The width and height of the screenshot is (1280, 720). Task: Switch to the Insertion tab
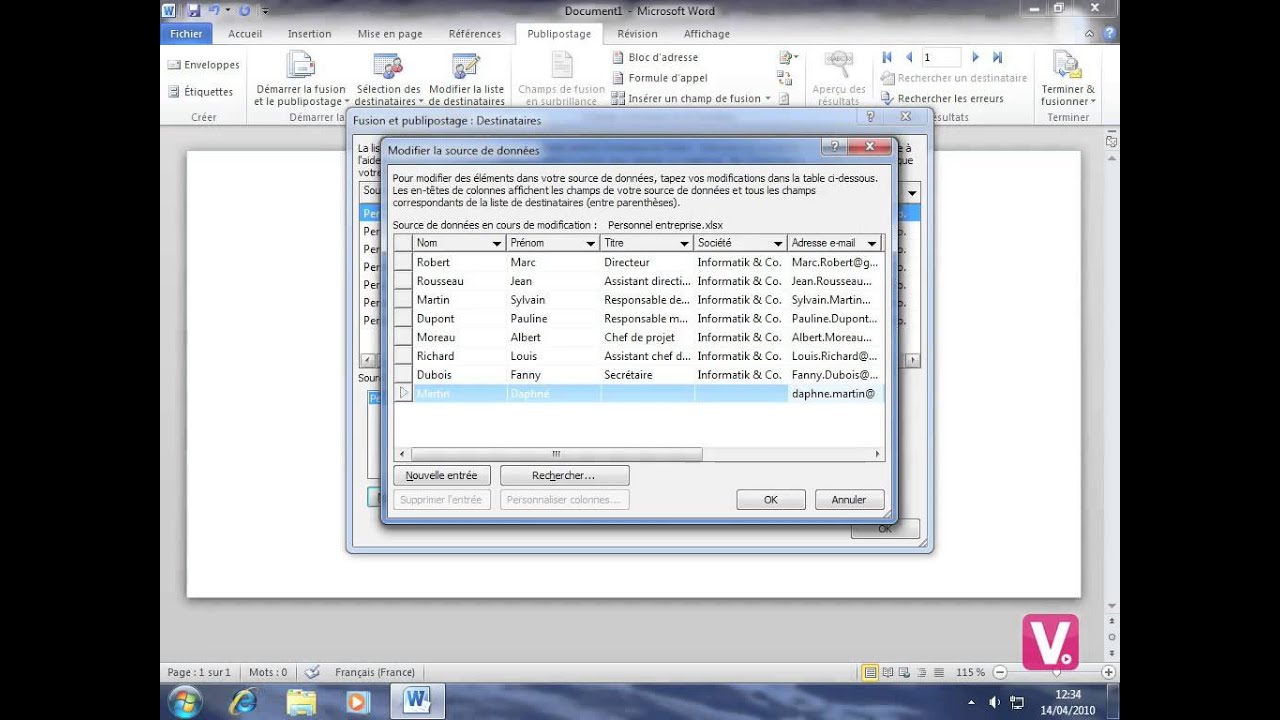click(310, 34)
